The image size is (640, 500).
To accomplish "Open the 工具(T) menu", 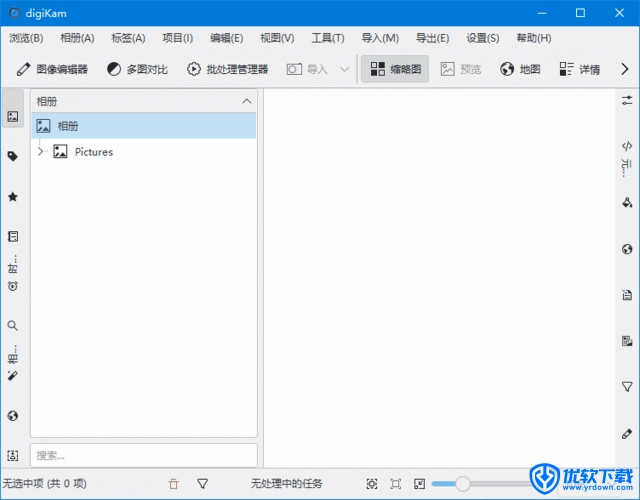I will point(328,38).
